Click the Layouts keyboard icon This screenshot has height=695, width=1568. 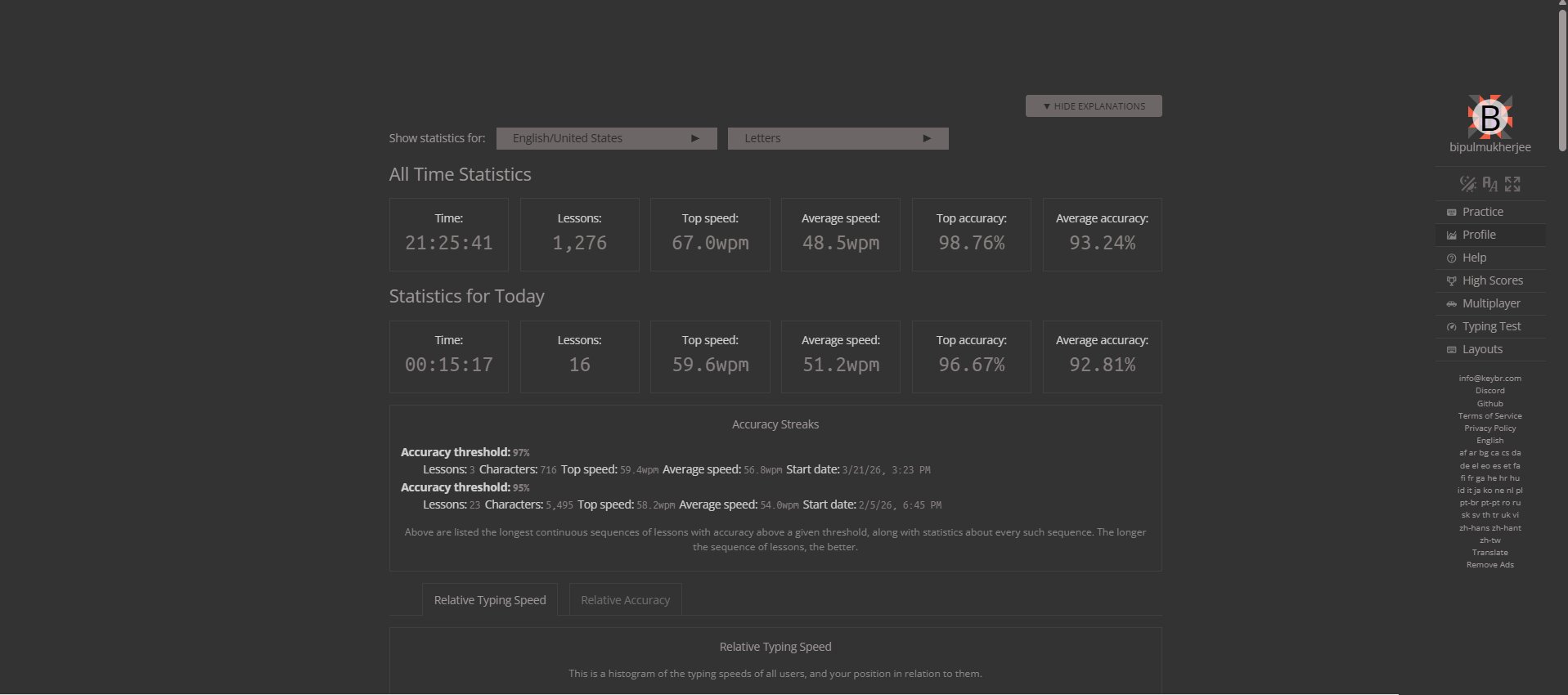pos(1452,349)
